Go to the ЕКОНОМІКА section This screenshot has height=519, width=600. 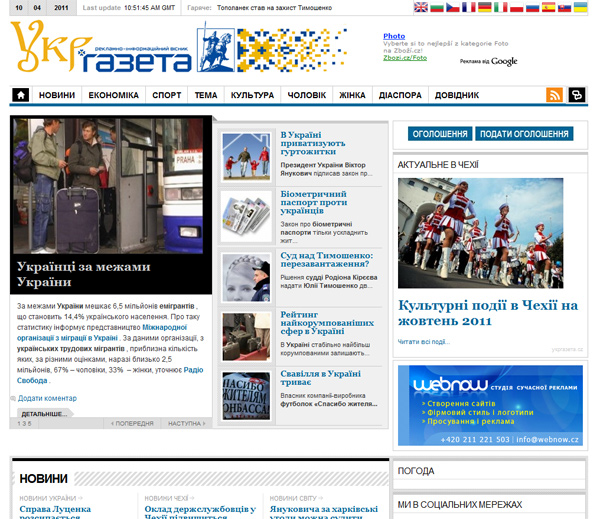pyautogui.click(x=113, y=95)
